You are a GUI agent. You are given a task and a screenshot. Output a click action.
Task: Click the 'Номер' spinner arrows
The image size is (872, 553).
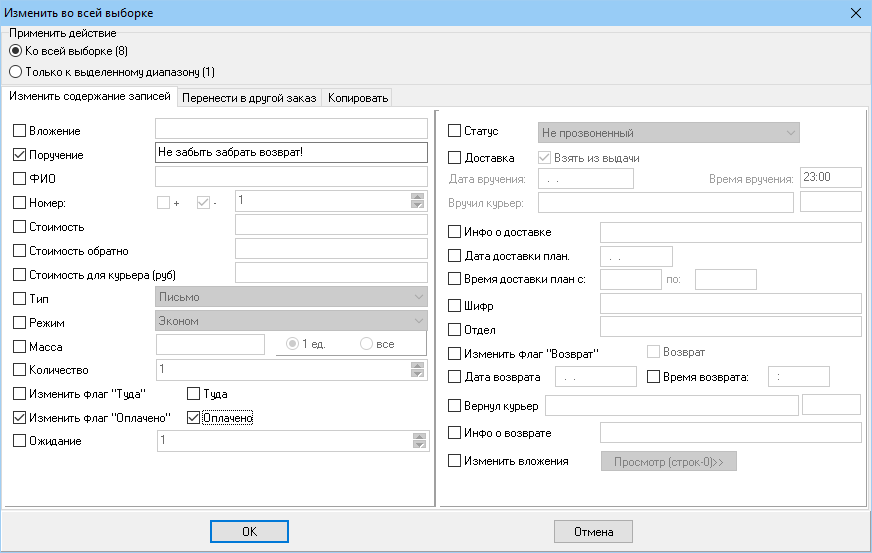pos(417,200)
